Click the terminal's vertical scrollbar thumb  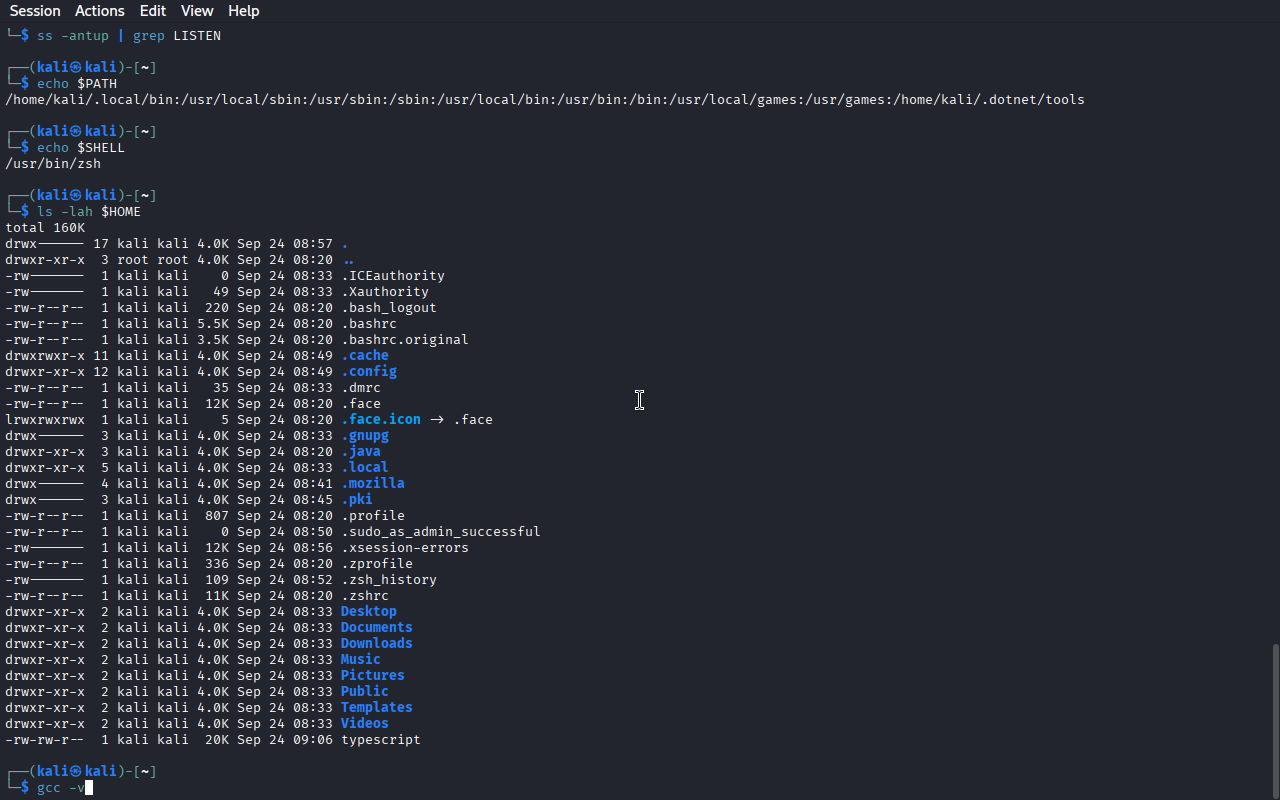click(x=1274, y=718)
